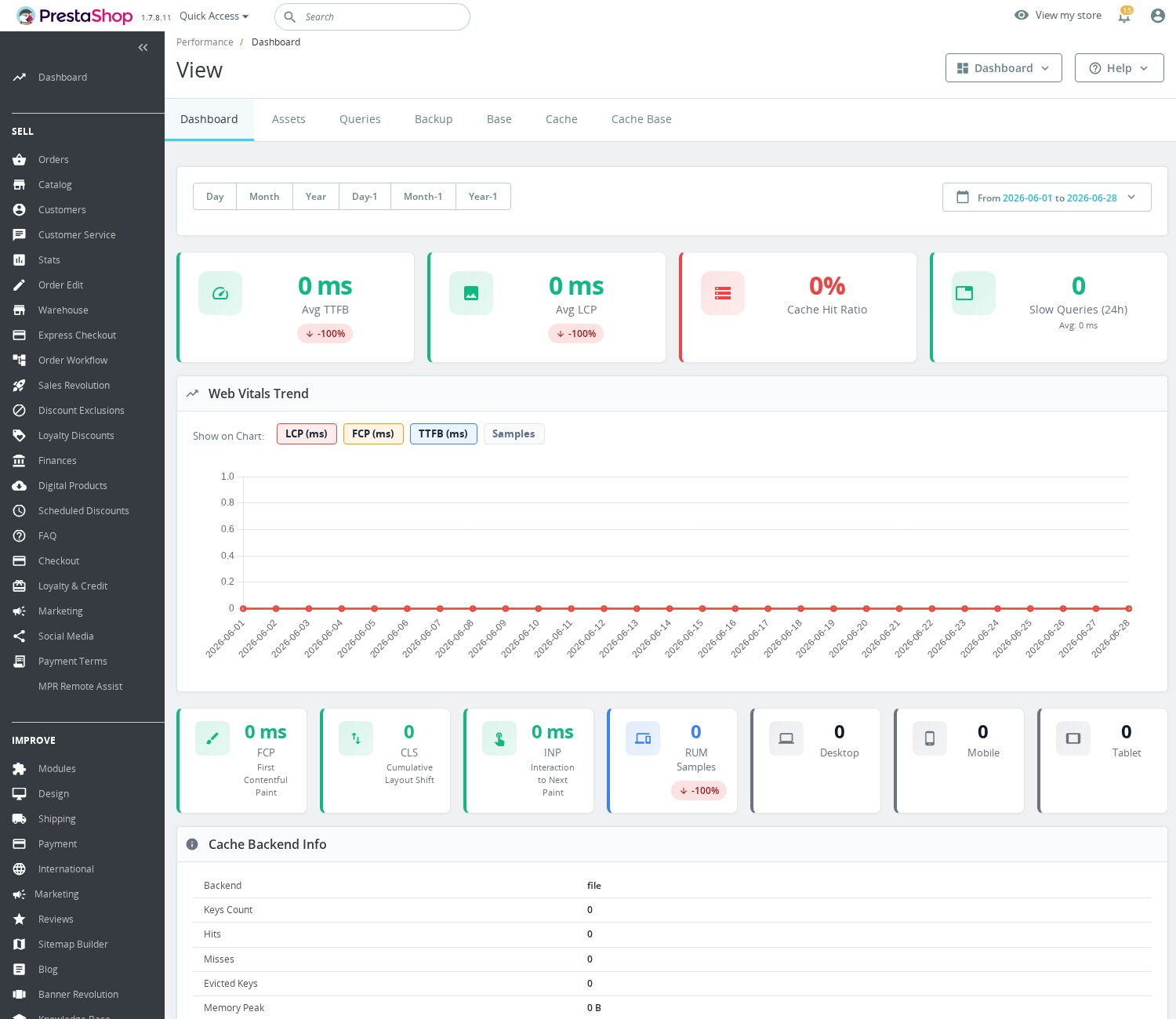Select the Month-1 period button
This screenshot has width=1176, height=1019.
pyautogui.click(x=423, y=197)
